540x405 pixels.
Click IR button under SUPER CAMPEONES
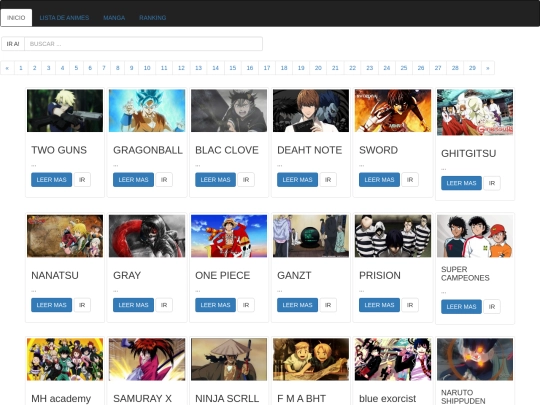pos(492,307)
